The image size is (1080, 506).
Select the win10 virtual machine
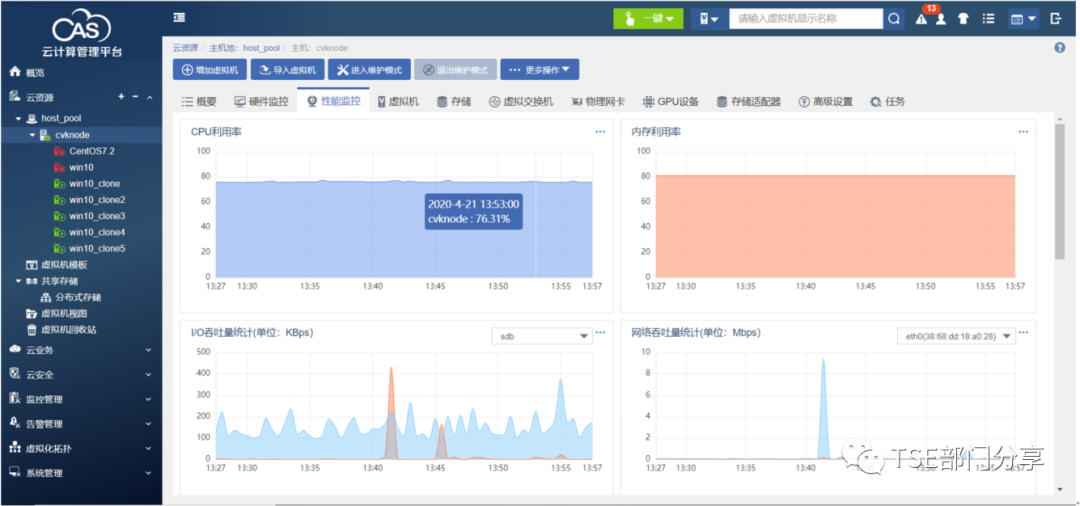point(81,167)
